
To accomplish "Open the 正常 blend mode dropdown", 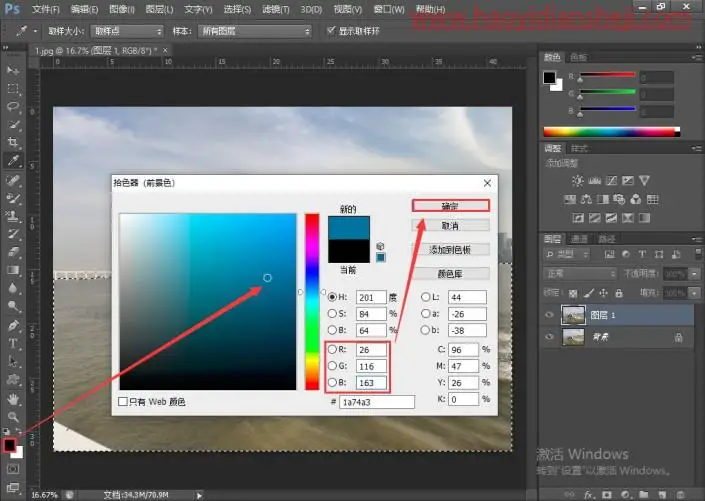I will coord(580,273).
